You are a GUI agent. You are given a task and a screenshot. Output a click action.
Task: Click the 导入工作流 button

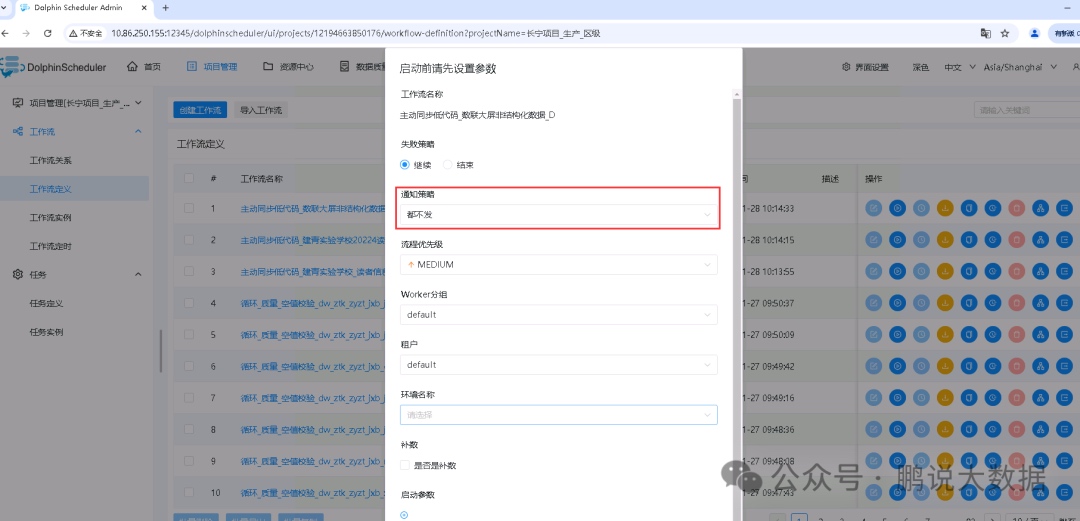(260, 110)
